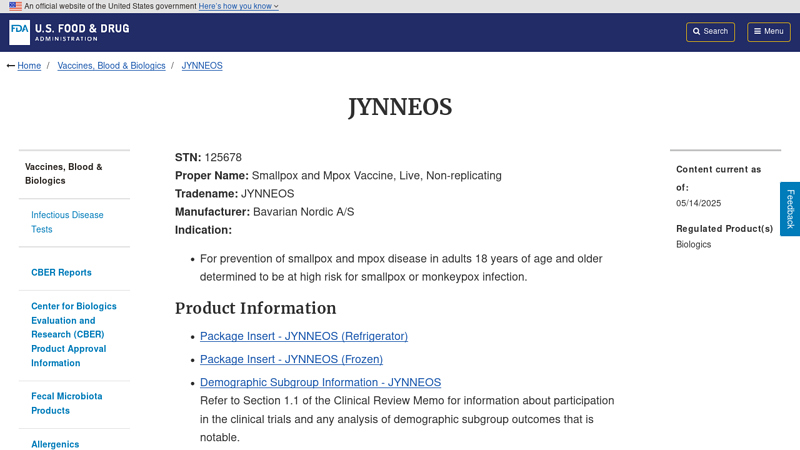Click the US flag icon in banner

pyautogui.click(x=15, y=6)
